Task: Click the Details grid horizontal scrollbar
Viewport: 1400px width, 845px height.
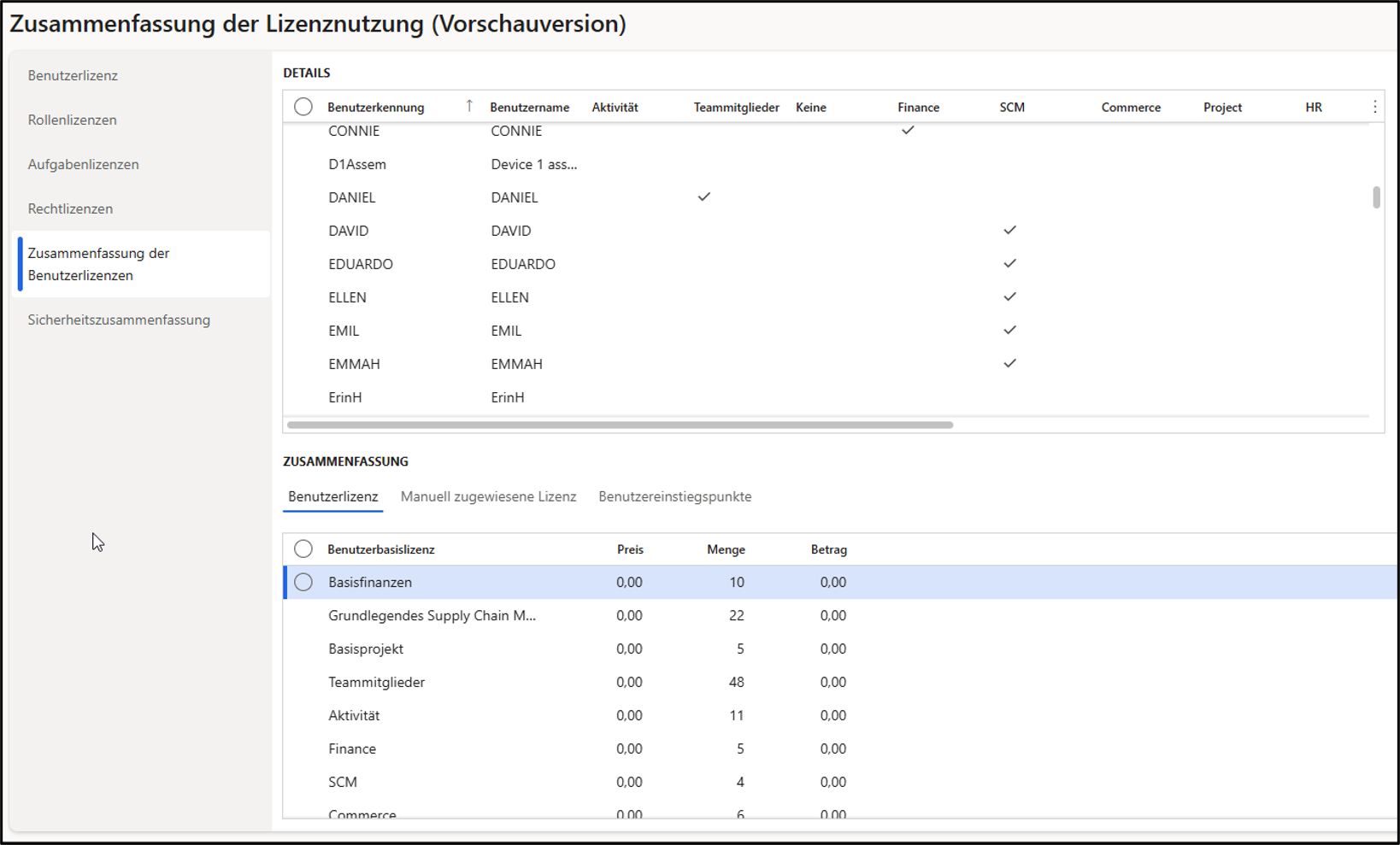Action: coord(620,425)
